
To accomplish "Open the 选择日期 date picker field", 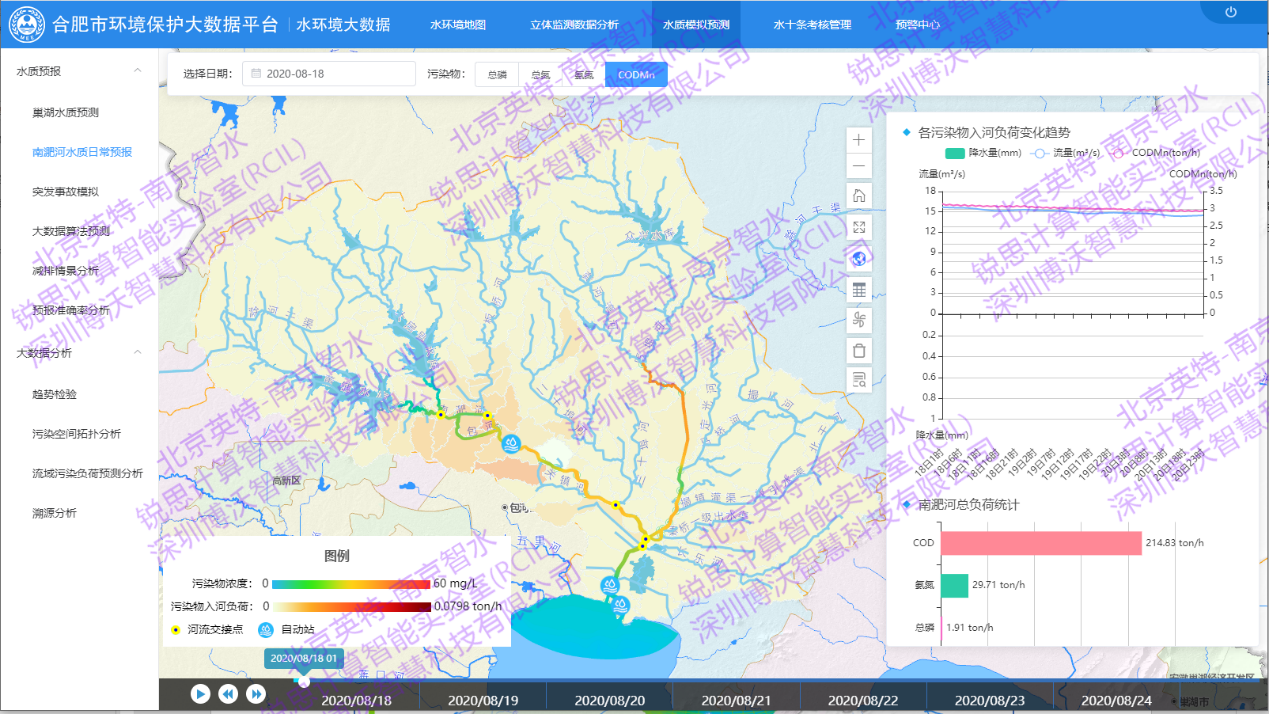I will pos(328,74).
